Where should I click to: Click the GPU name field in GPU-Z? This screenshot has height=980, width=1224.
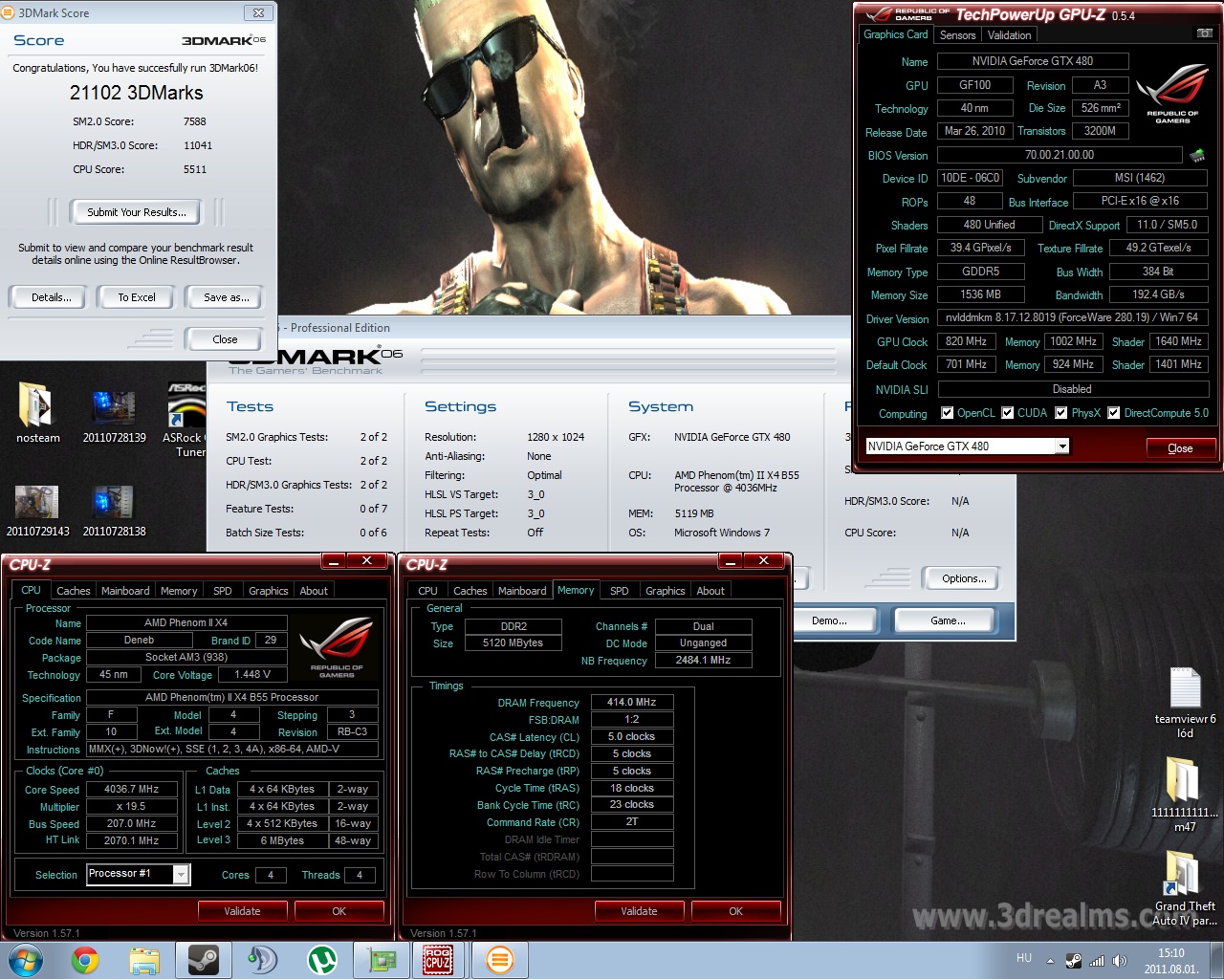point(1033,61)
